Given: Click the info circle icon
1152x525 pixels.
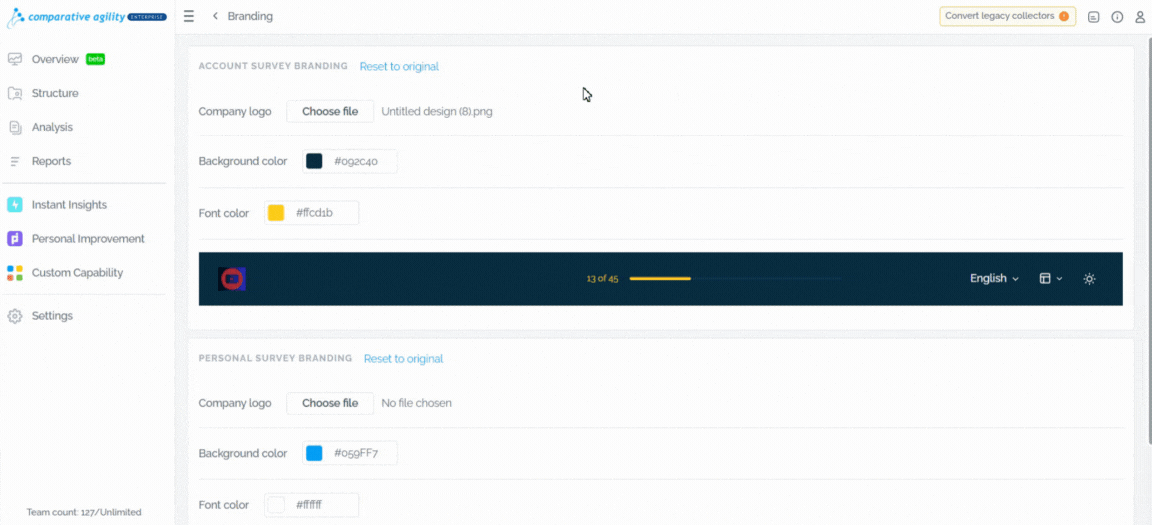Looking at the screenshot, I should (1117, 17).
